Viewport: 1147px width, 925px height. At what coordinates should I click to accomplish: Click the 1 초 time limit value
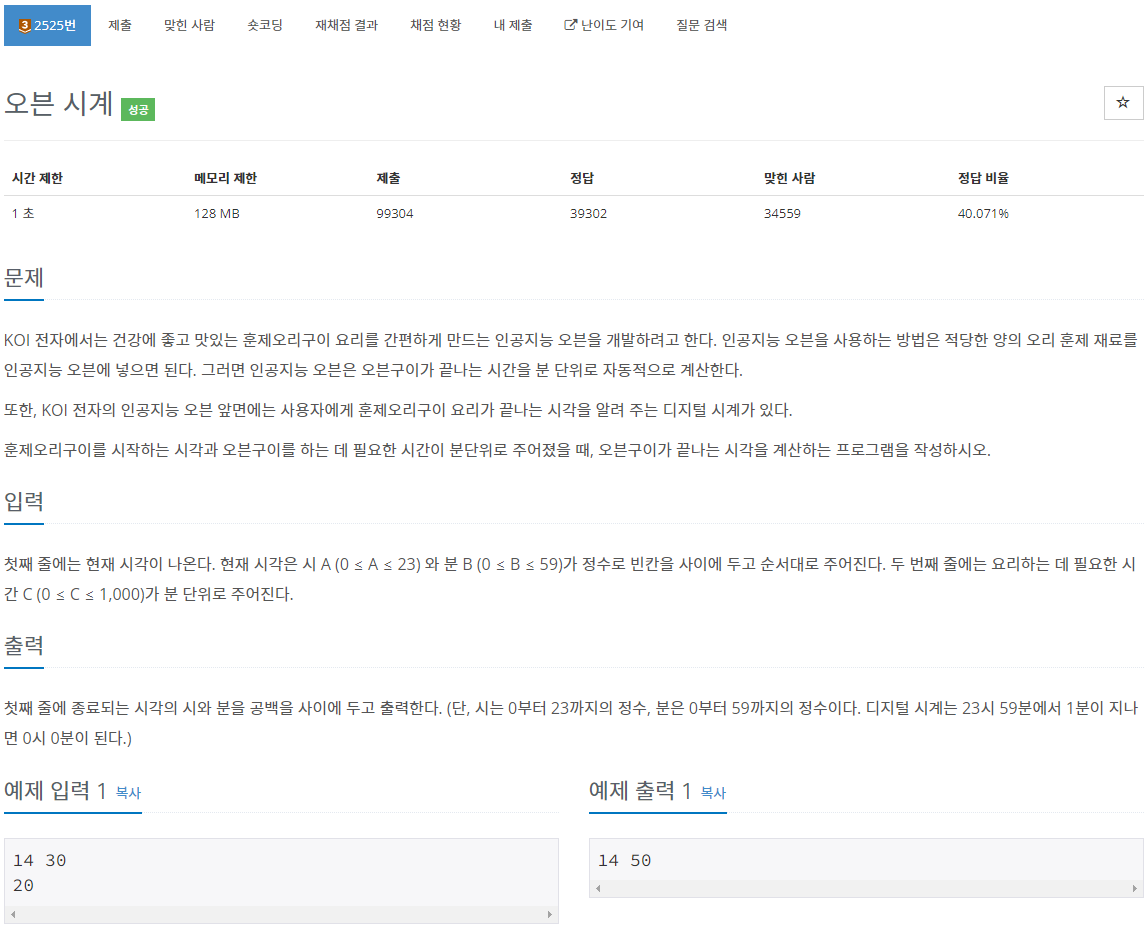point(23,214)
